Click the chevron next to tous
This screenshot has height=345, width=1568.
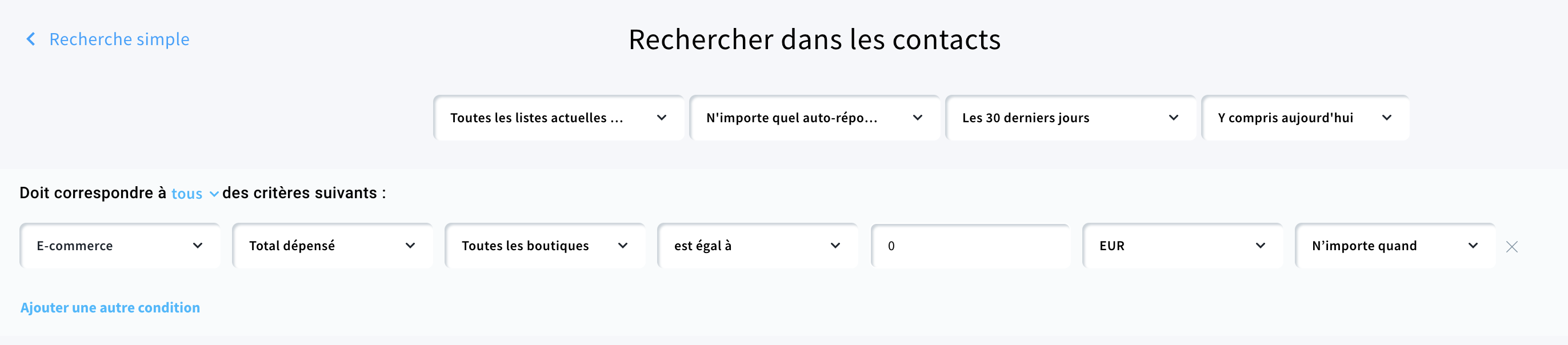click(214, 194)
